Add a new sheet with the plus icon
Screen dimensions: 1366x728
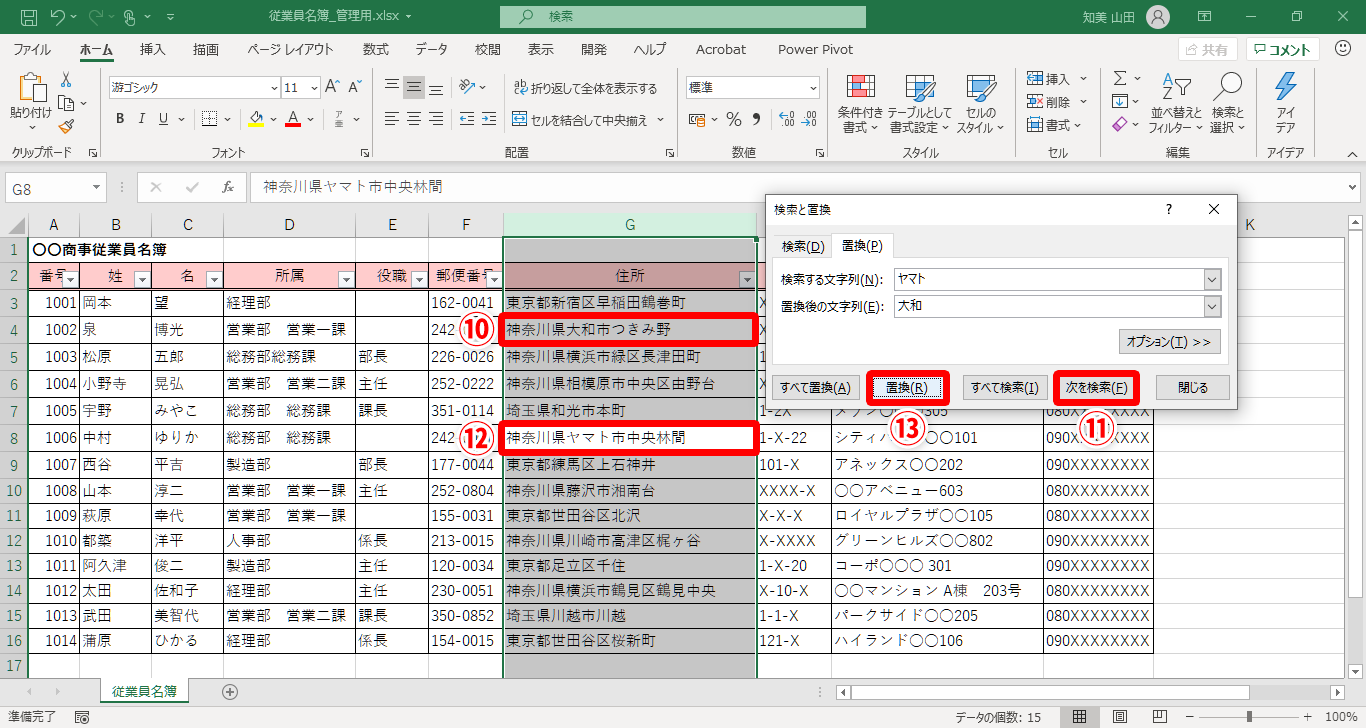click(x=230, y=691)
